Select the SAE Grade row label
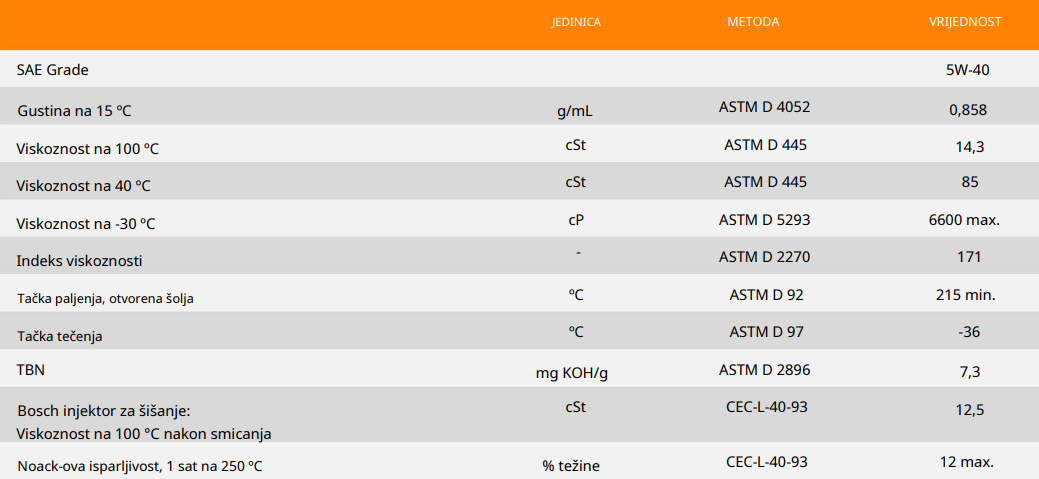 tap(53, 70)
